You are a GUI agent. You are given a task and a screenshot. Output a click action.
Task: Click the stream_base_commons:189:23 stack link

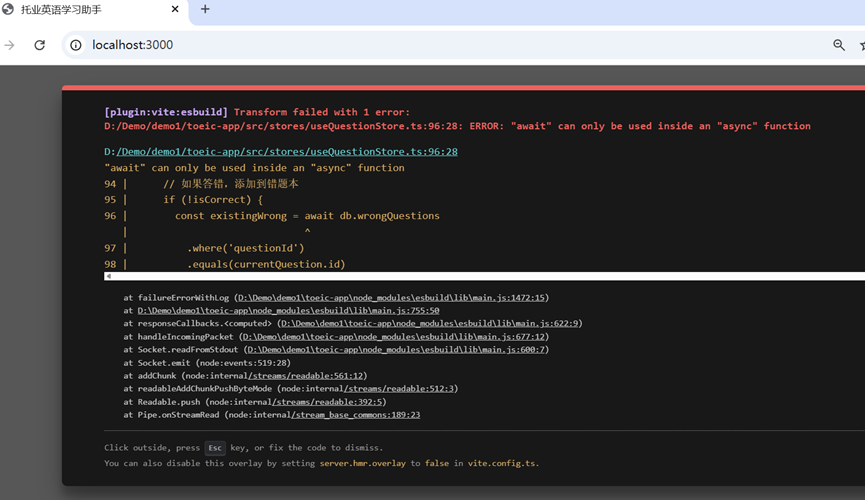[356, 415]
